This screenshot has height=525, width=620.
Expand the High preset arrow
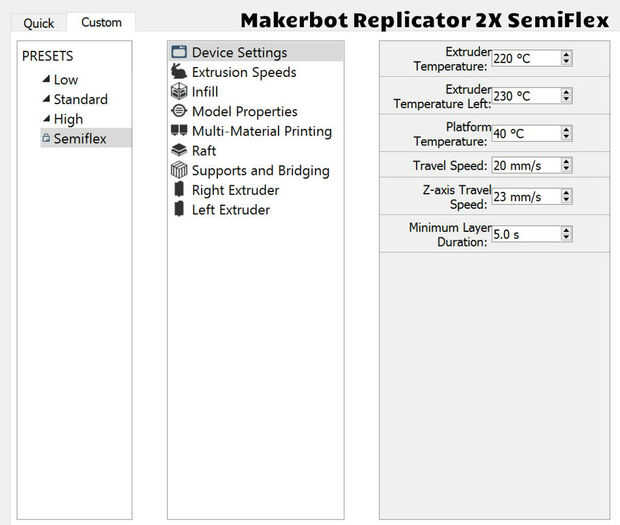[46, 119]
